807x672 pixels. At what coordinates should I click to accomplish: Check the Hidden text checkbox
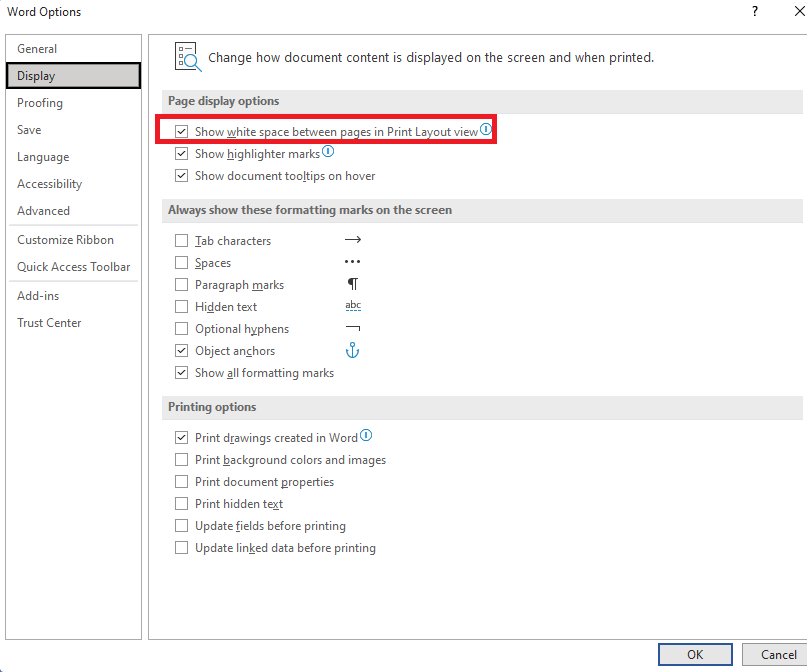pos(181,307)
